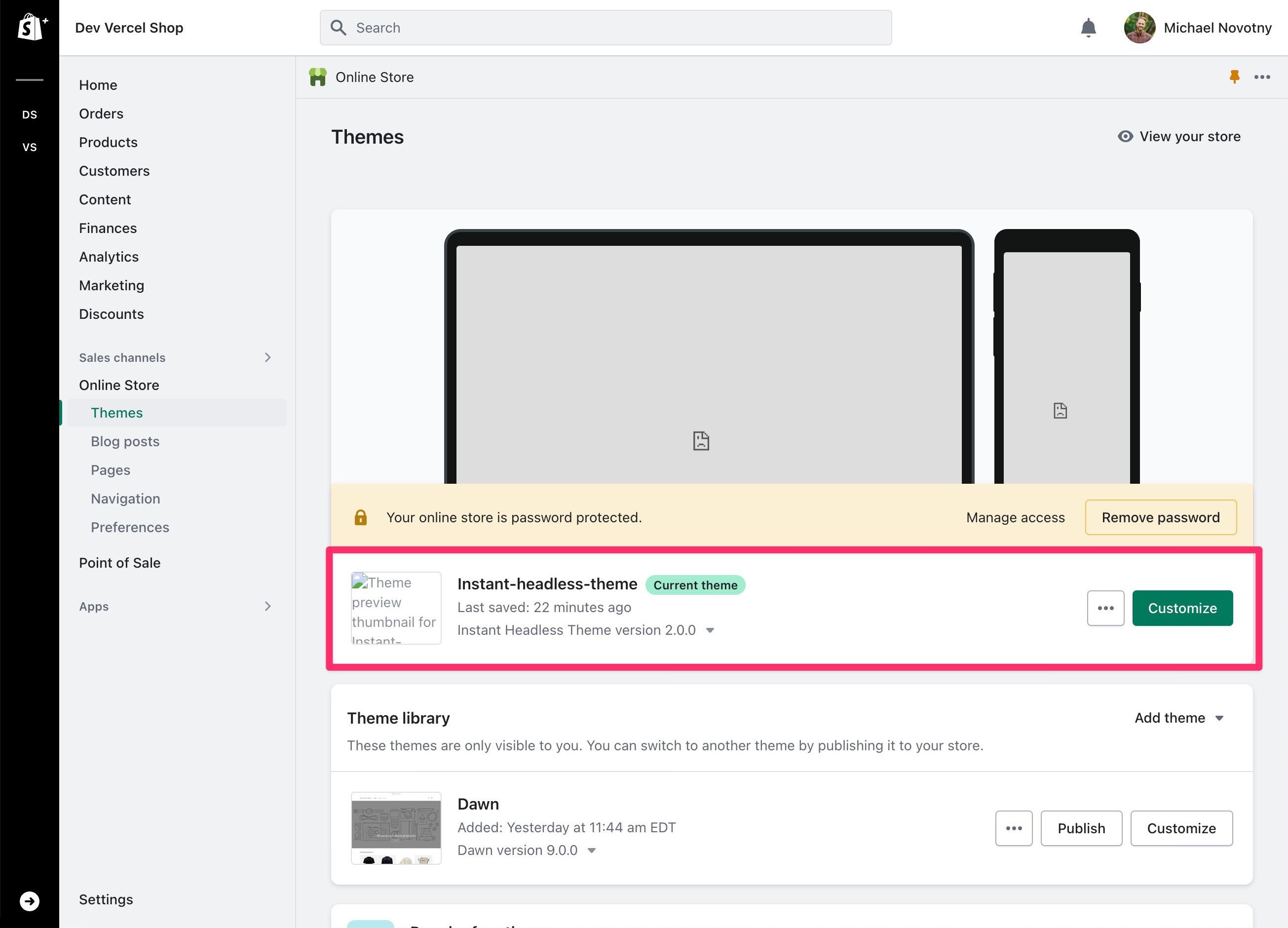Screen dimensions: 1288x928
Task: Click the notification bell icon
Action: (1088, 27)
